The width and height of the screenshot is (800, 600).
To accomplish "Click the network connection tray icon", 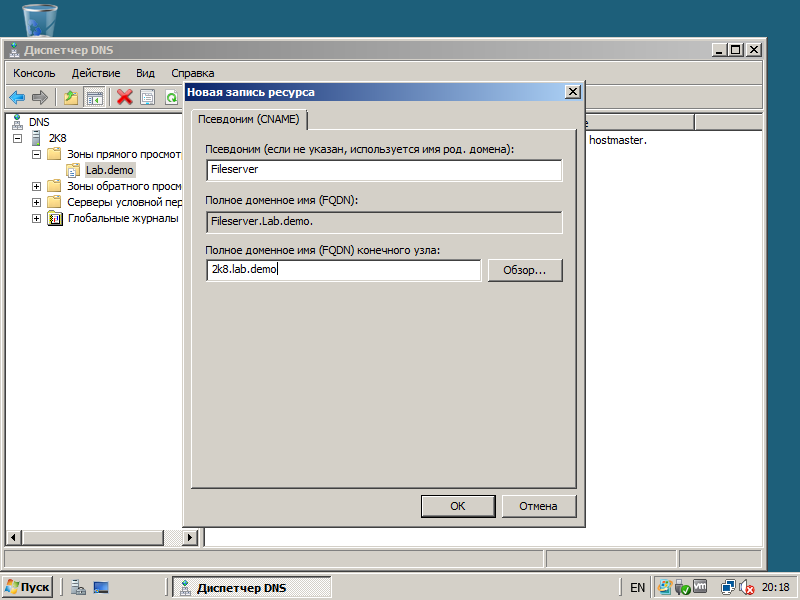I will click(x=728, y=587).
